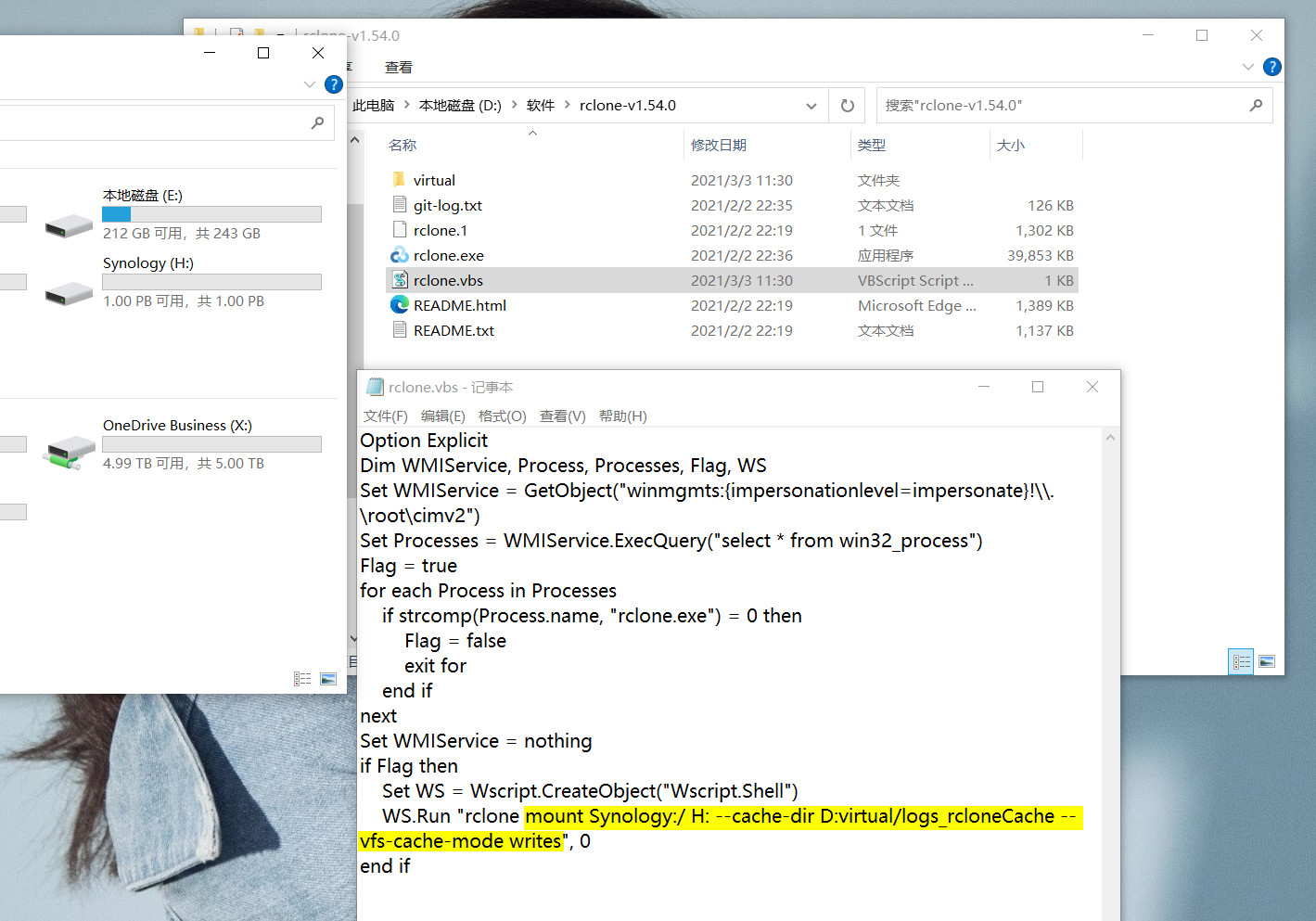Click search magnifier in rclone-v1.54.0 window

pyautogui.click(x=1256, y=106)
